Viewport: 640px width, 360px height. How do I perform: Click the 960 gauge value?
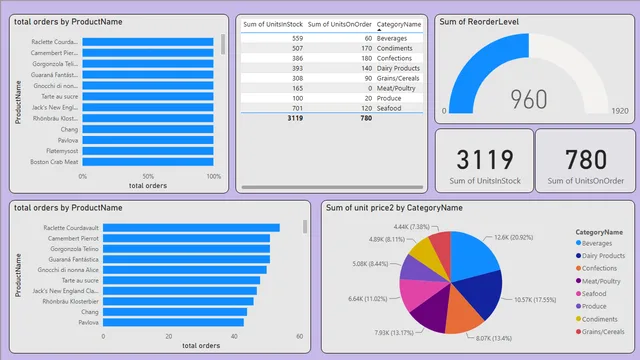coord(529,99)
